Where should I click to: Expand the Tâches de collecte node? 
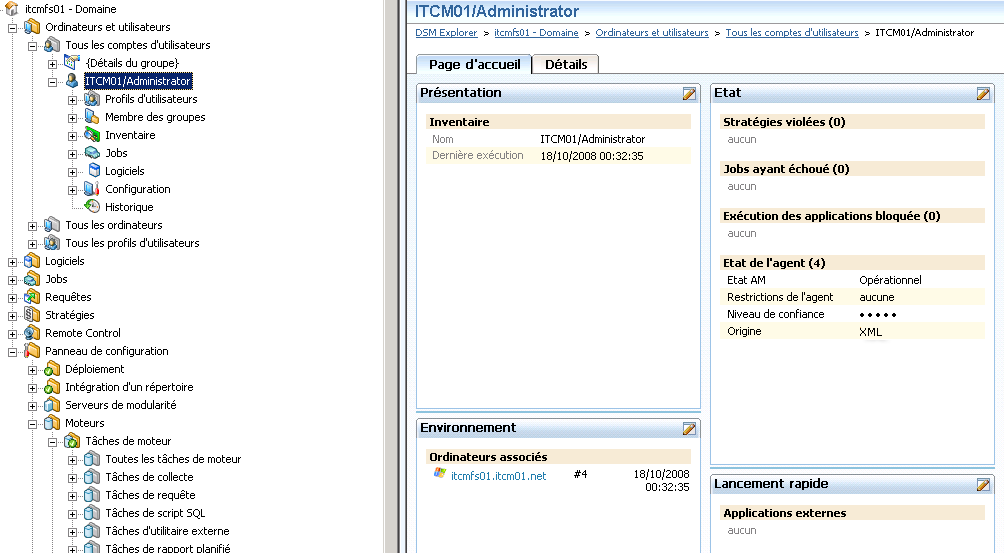(72, 478)
